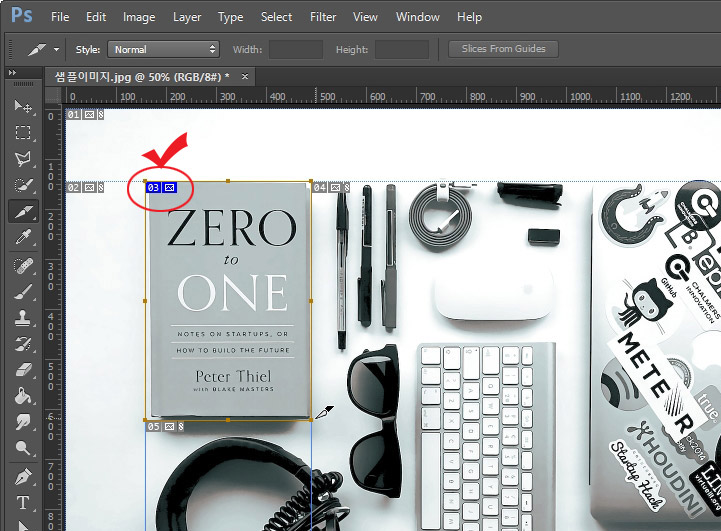Open the View menu
The image size is (721, 531).
click(365, 17)
